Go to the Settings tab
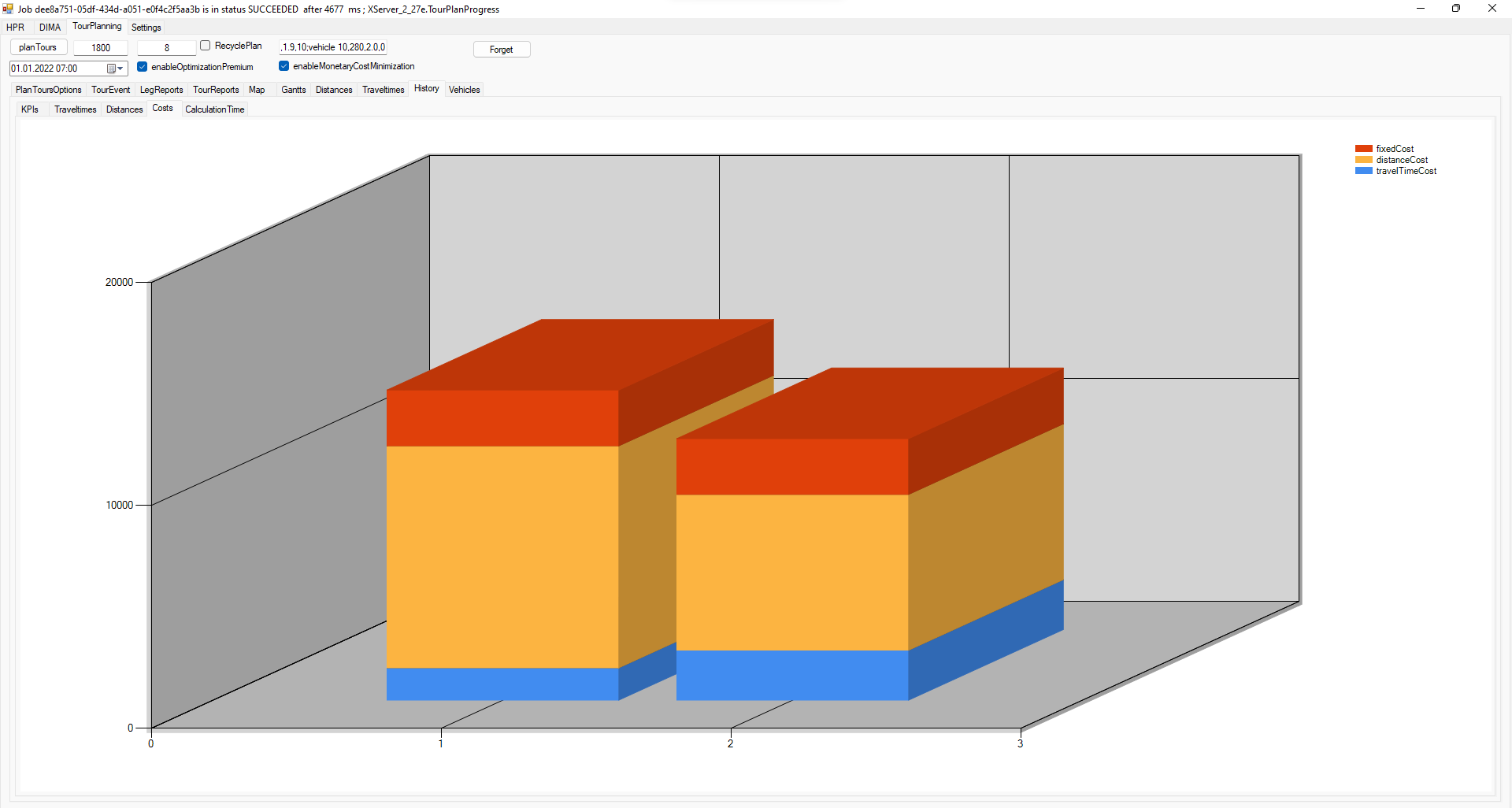This screenshot has height=808, width=1512. tap(146, 28)
